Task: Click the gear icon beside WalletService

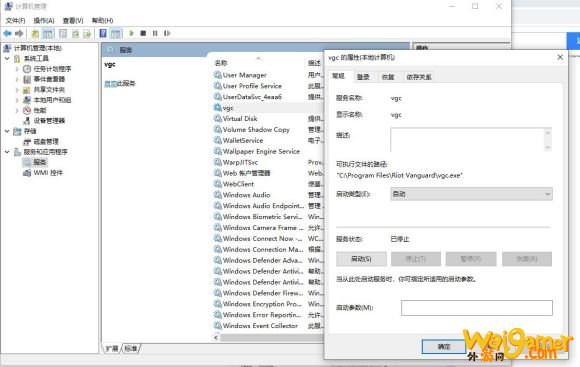Action: pos(218,140)
